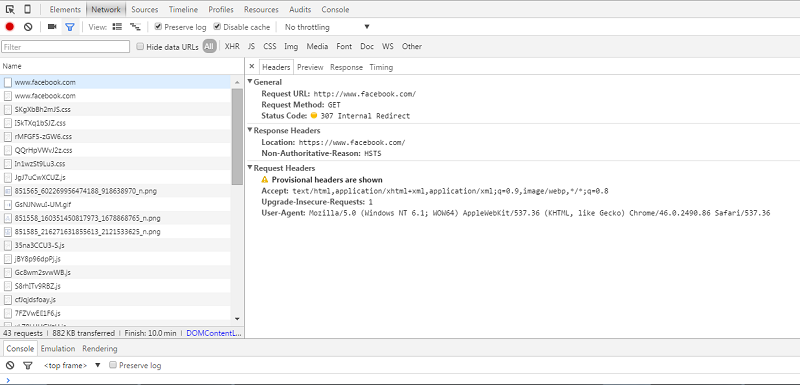The height and width of the screenshot is (385, 800).
Task: Open the No throttling dropdown
Action: click(327, 27)
